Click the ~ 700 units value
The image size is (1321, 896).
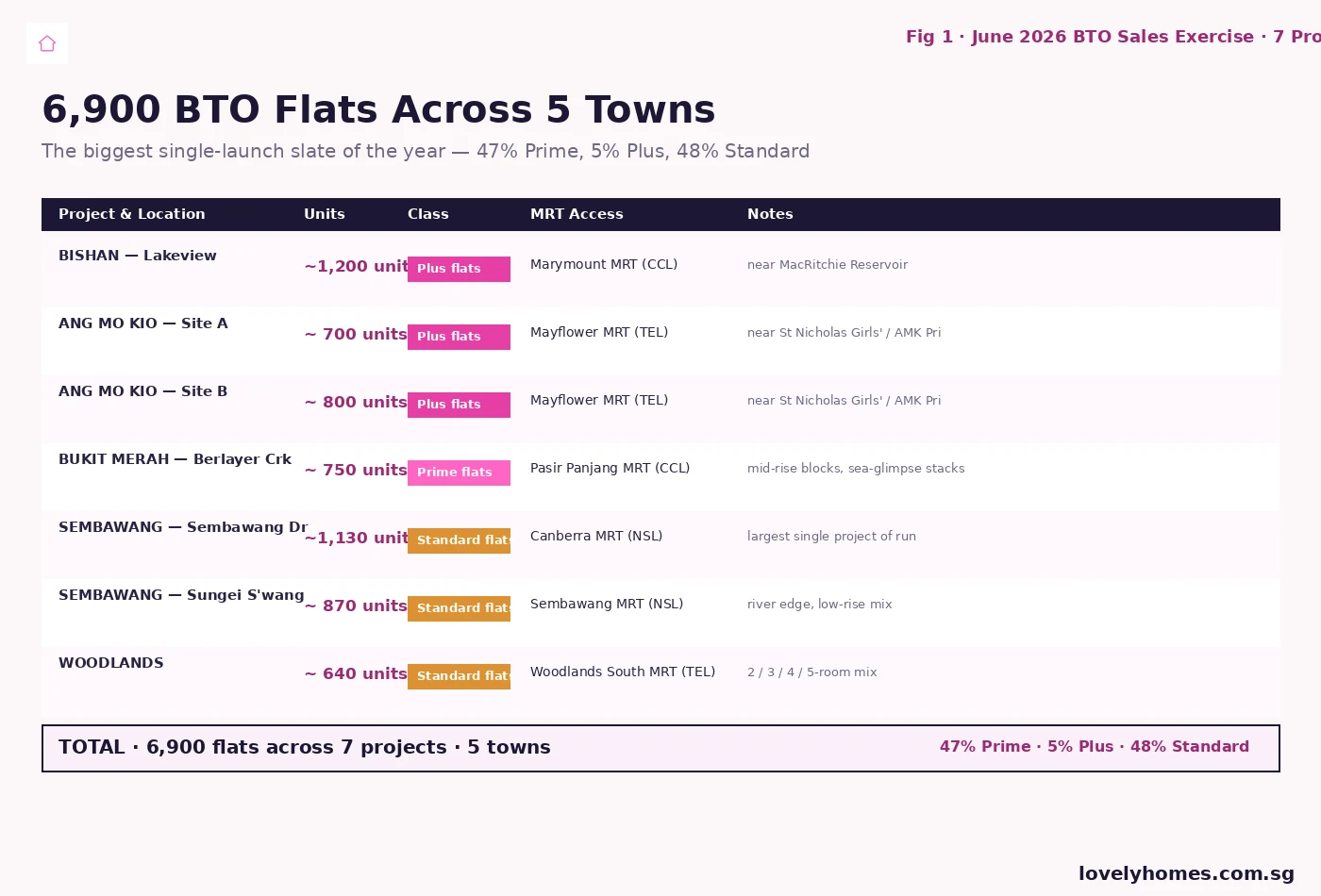pos(356,335)
